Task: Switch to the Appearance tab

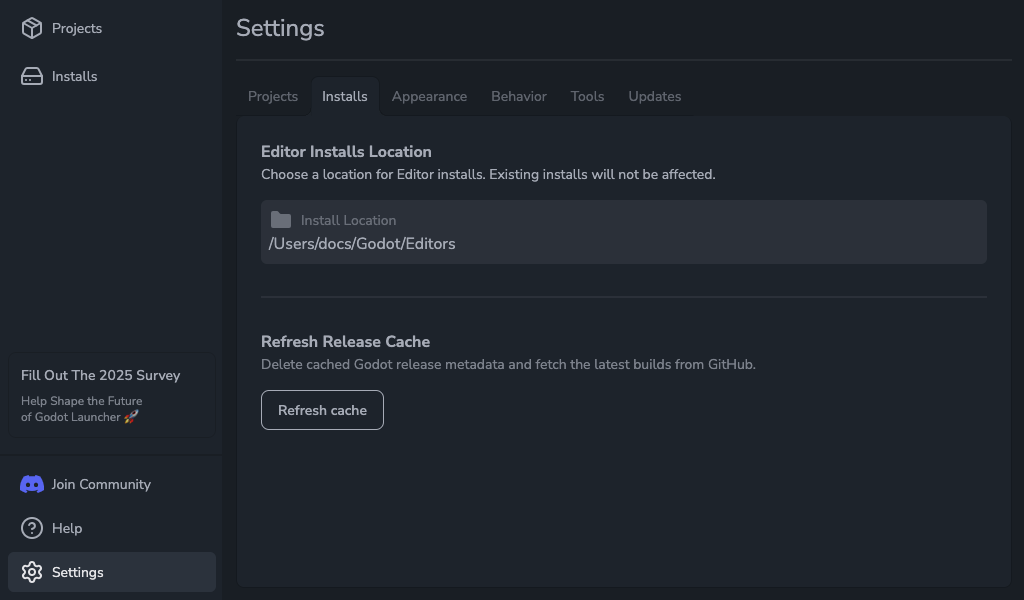Action: pos(429,96)
